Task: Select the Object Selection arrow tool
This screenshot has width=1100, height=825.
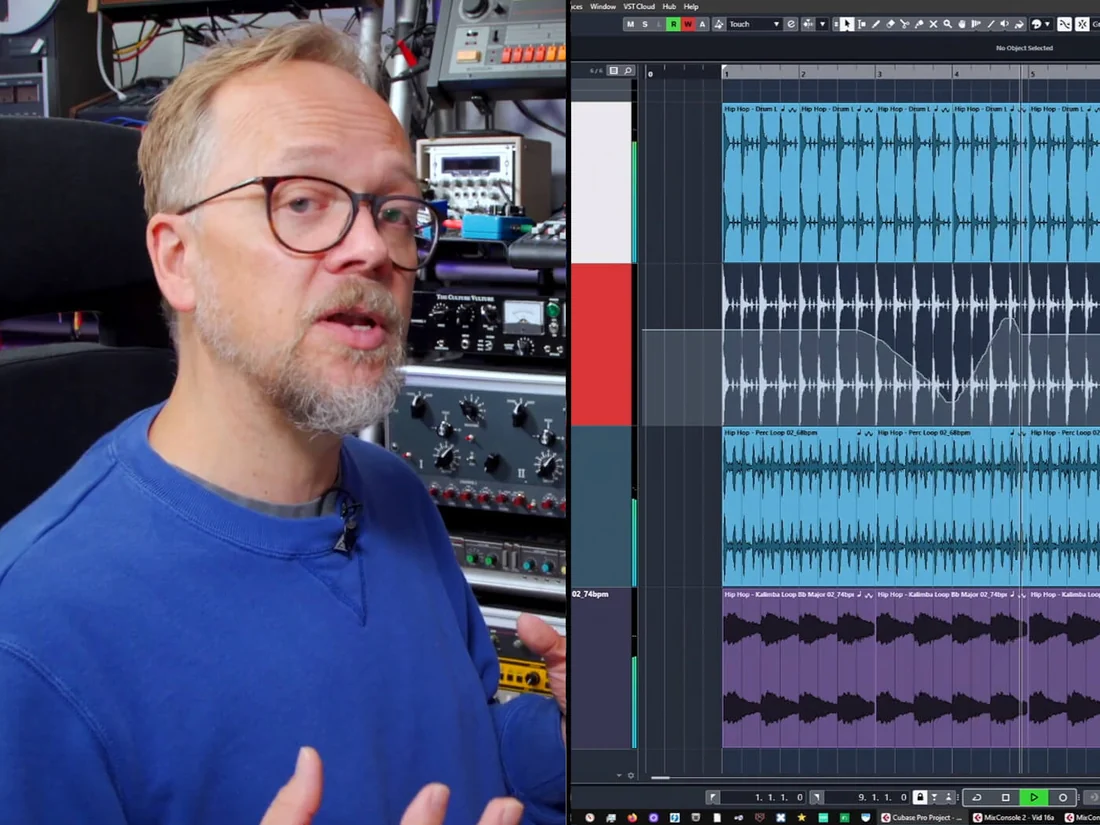Action: pyautogui.click(x=847, y=24)
